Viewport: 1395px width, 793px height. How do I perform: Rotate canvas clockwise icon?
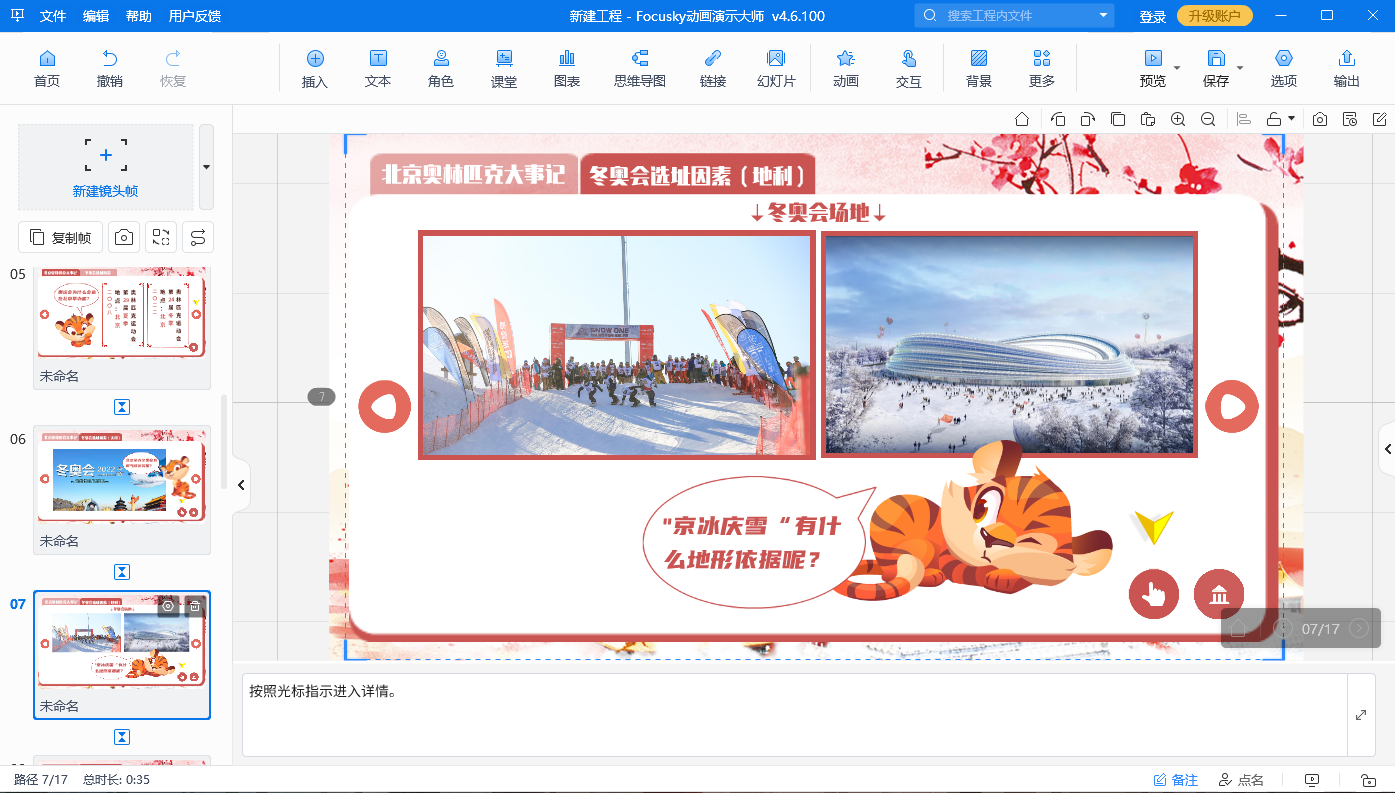[1088, 119]
